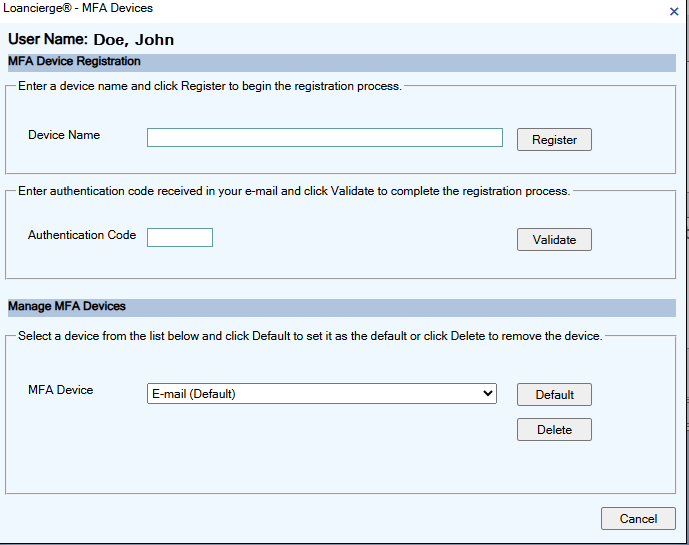The height and width of the screenshot is (545, 689).
Task: Click the User Name Doe, John text
Action: coord(91,40)
